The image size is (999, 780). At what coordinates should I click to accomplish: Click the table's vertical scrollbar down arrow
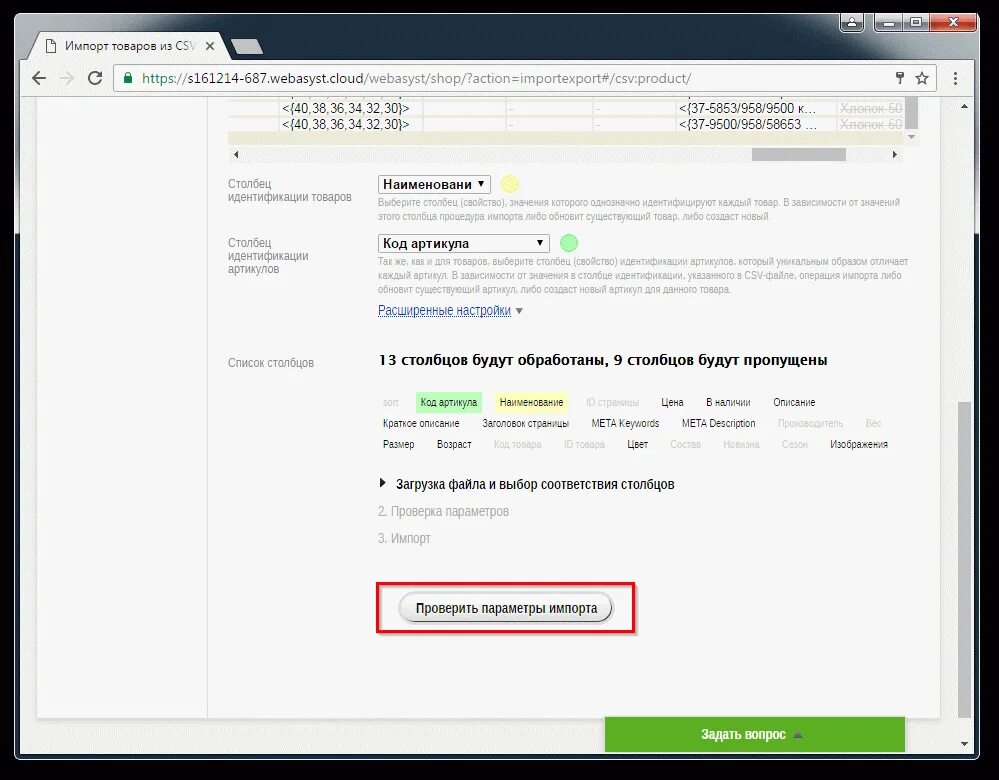(911, 137)
